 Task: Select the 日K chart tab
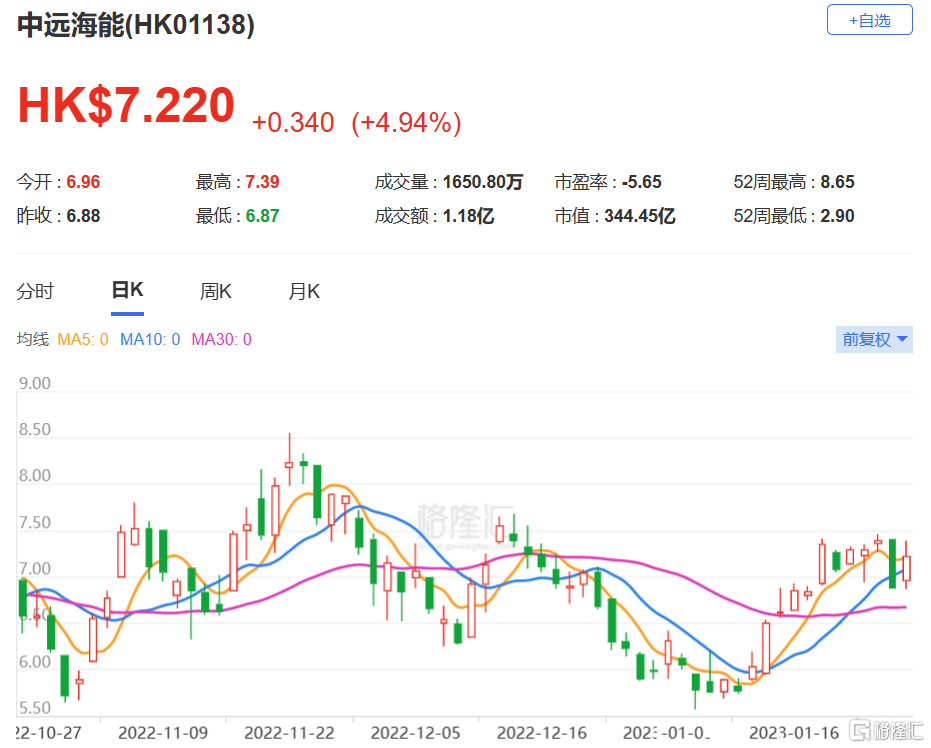coord(128,290)
